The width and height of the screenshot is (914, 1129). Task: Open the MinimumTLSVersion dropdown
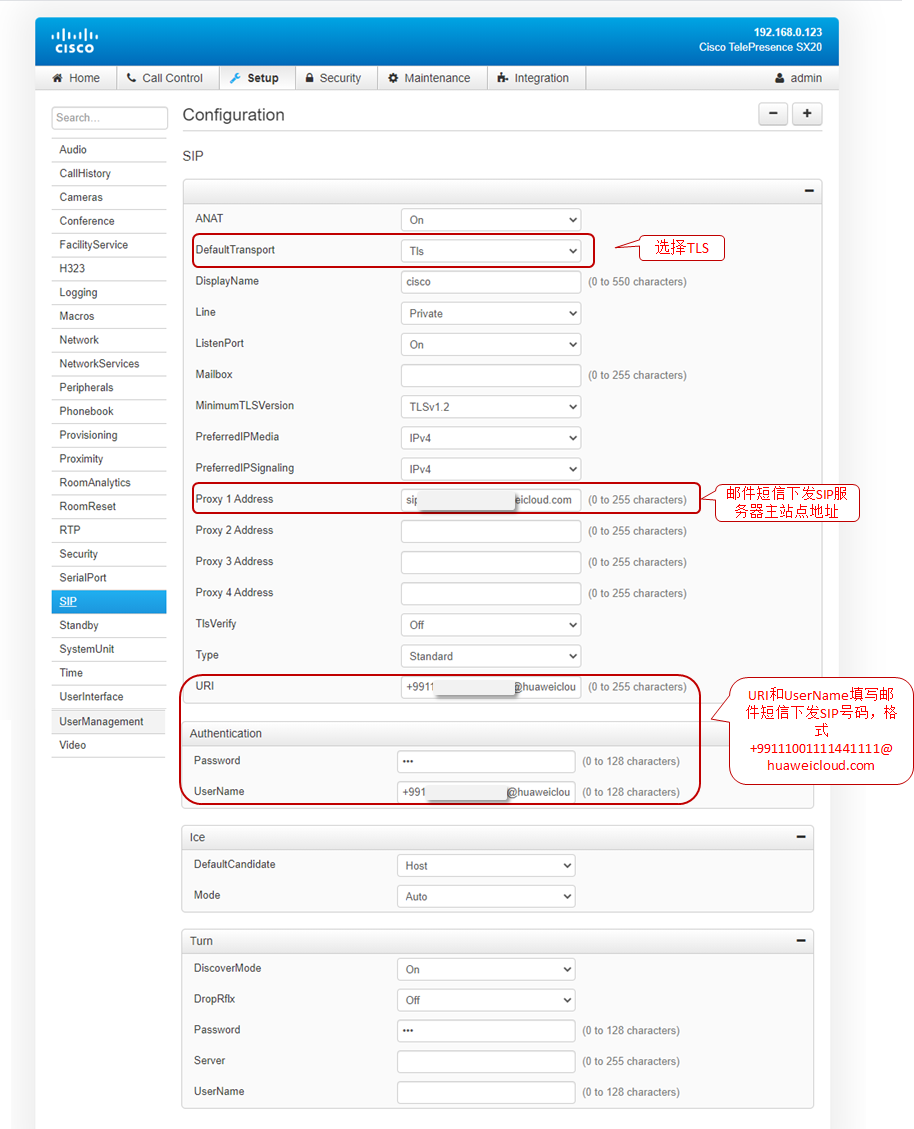[490, 407]
